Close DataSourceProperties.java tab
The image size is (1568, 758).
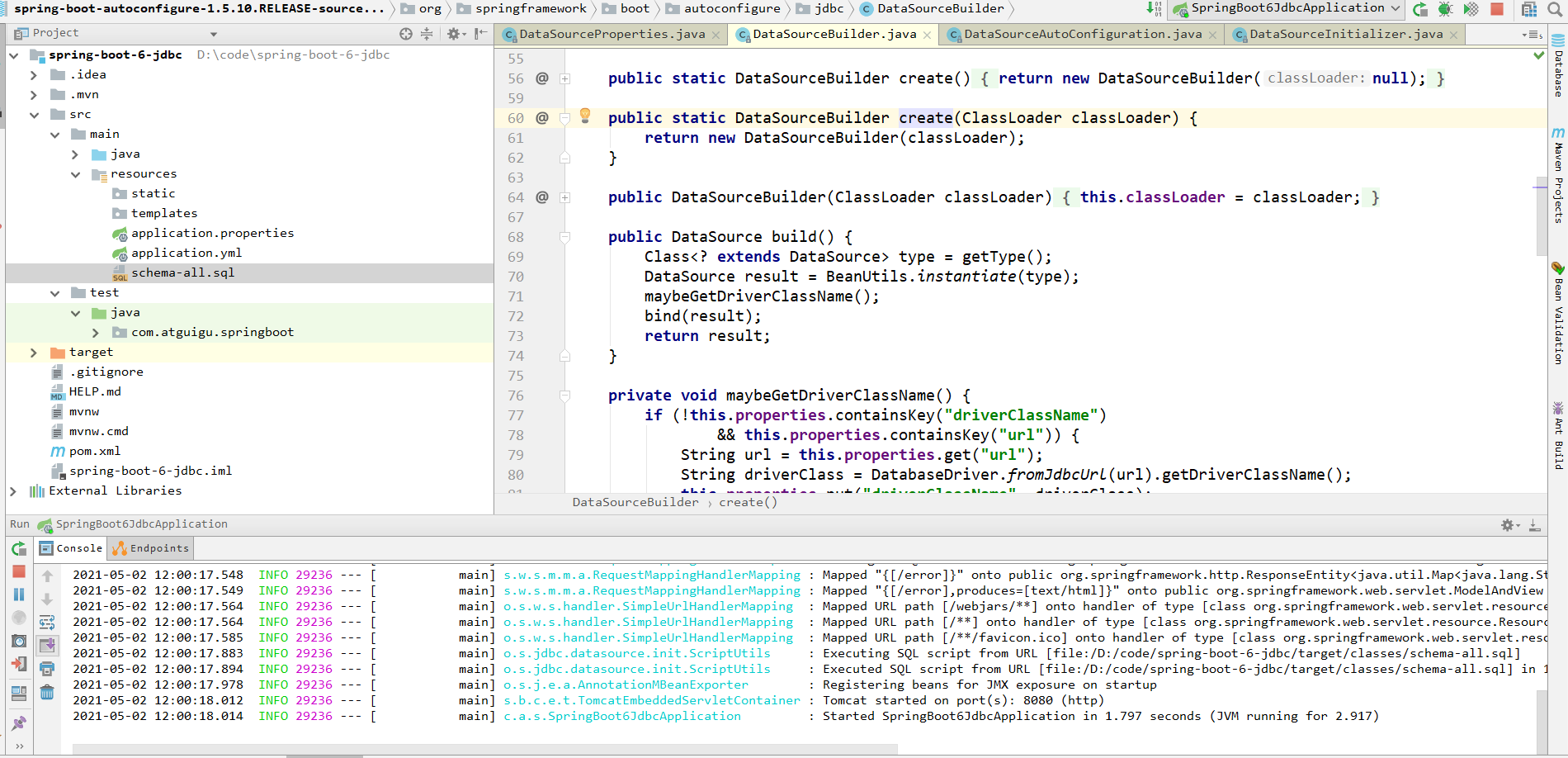click(x=716, y=35)
